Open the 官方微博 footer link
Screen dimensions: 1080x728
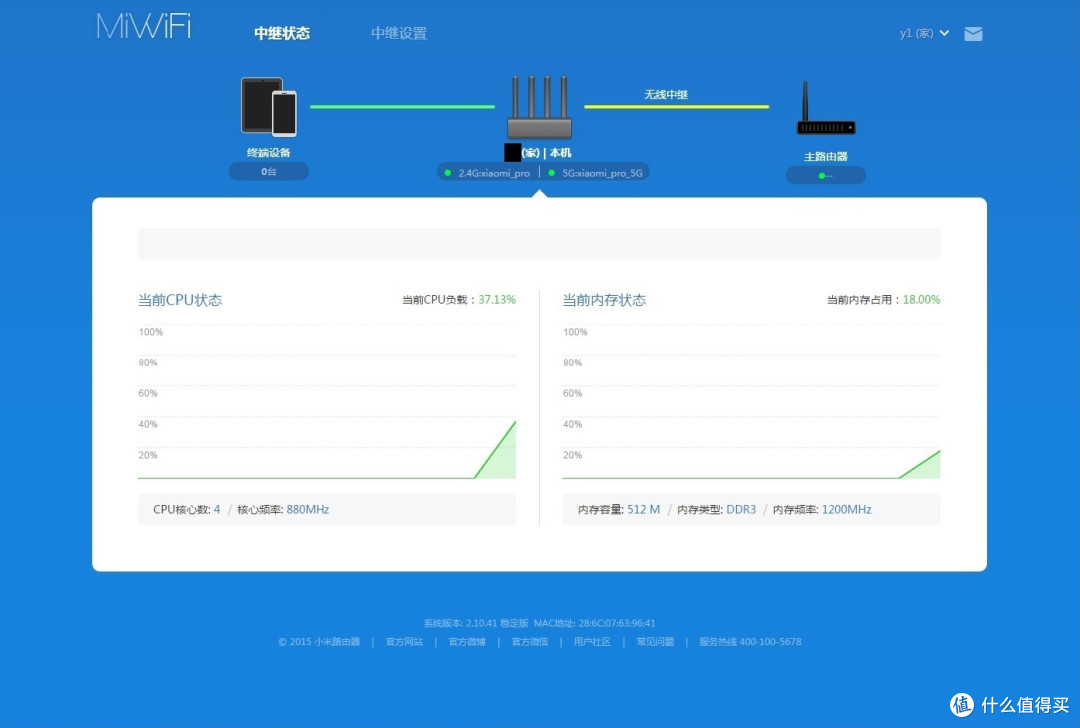click(x=467, y=642)
